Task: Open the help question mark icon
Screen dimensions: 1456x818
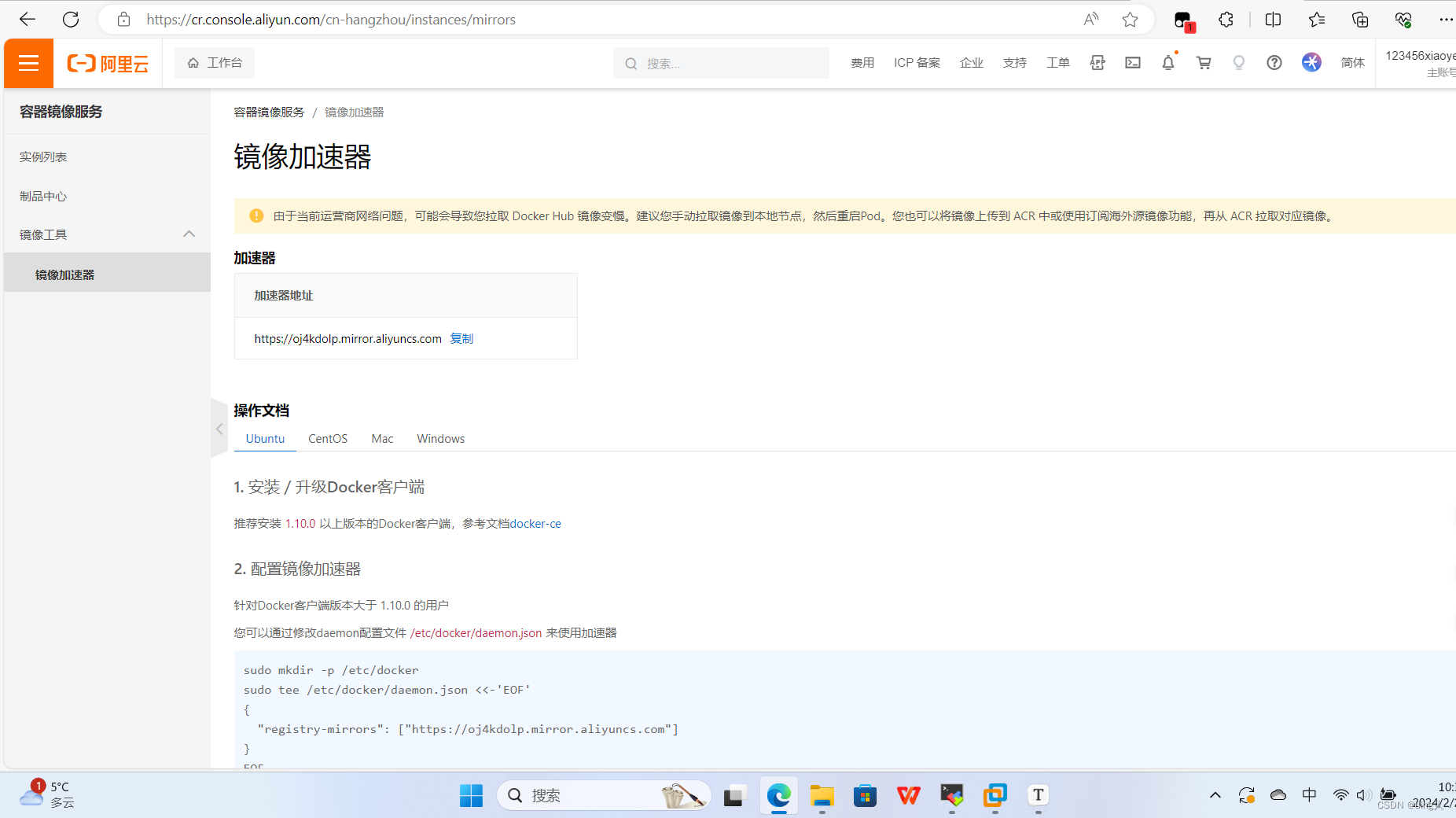Action: [x=1274, y=63]
